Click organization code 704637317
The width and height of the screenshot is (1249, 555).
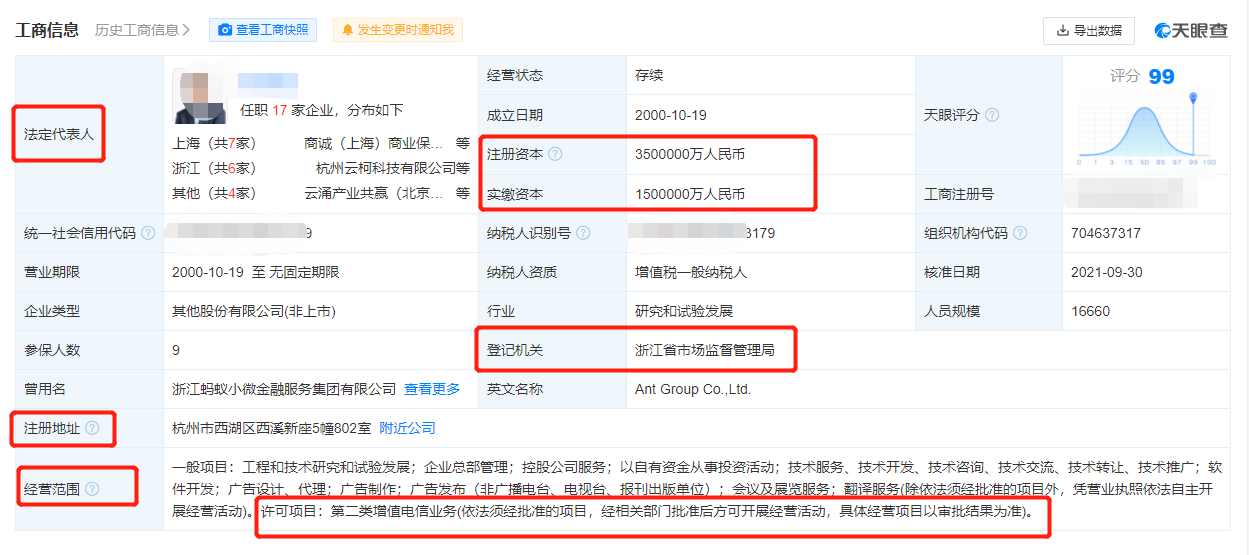pyautogui.click(x=1106, y=233)
